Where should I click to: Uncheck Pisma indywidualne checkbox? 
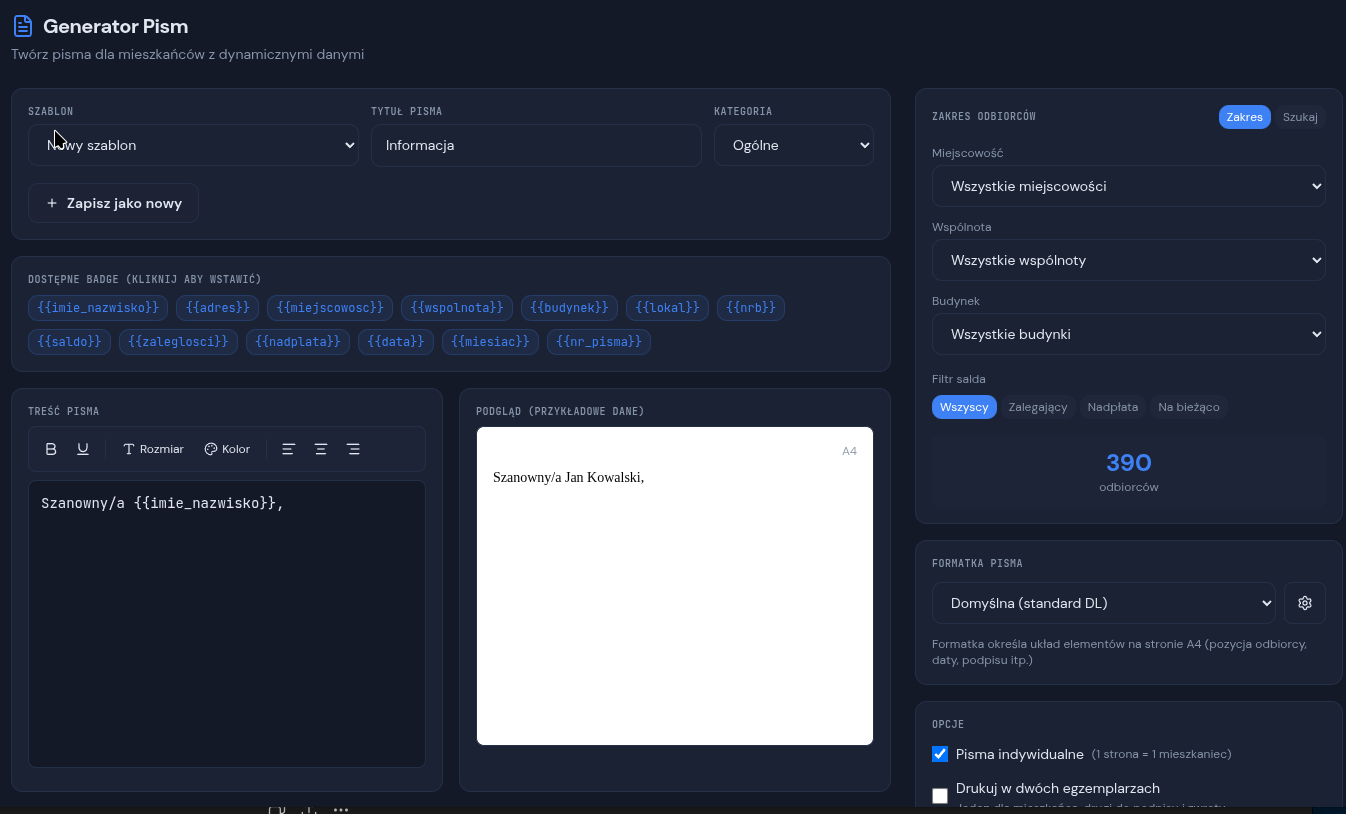pyautogui.click(x=940, y=754)
